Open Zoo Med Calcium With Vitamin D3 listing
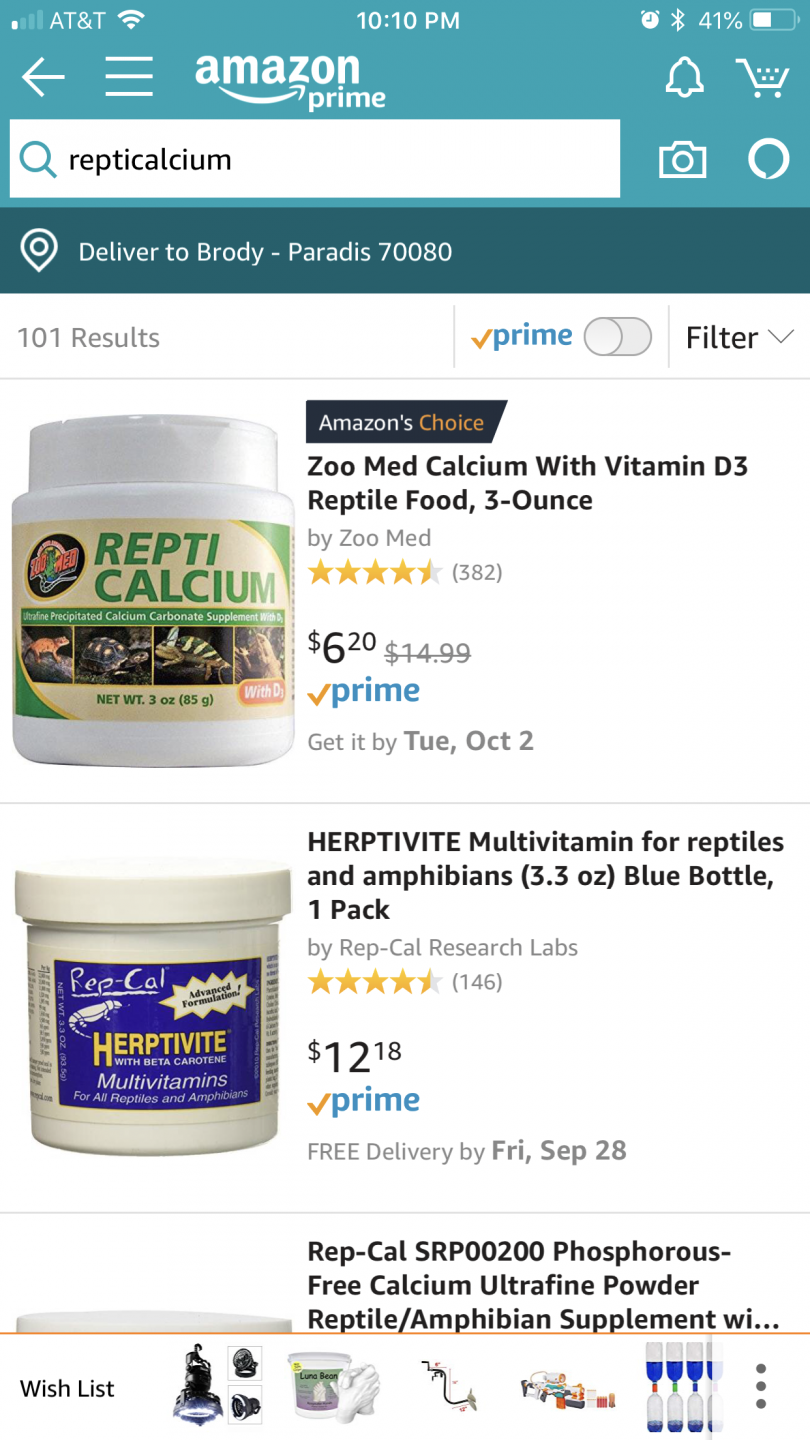This screenshot has width=810, height=1440. tap(527, 483)
